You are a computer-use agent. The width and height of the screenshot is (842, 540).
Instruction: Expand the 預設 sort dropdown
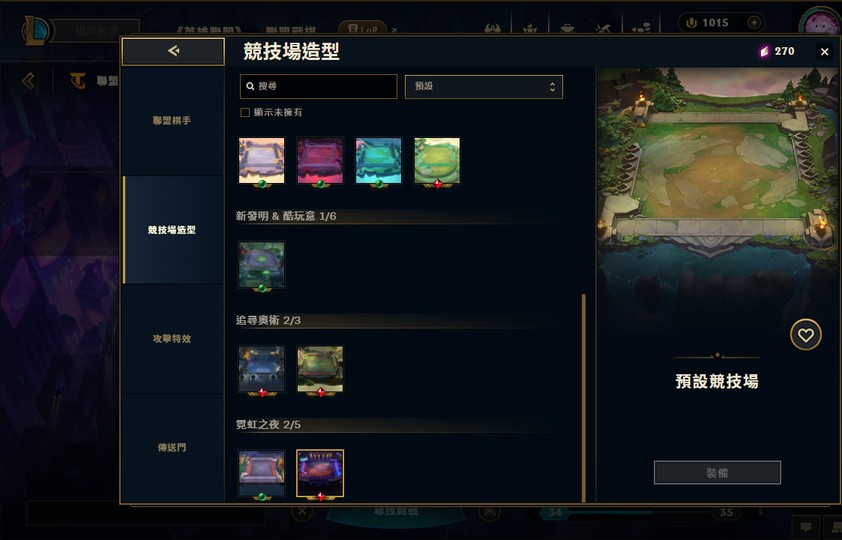click(x=484, y=87)
